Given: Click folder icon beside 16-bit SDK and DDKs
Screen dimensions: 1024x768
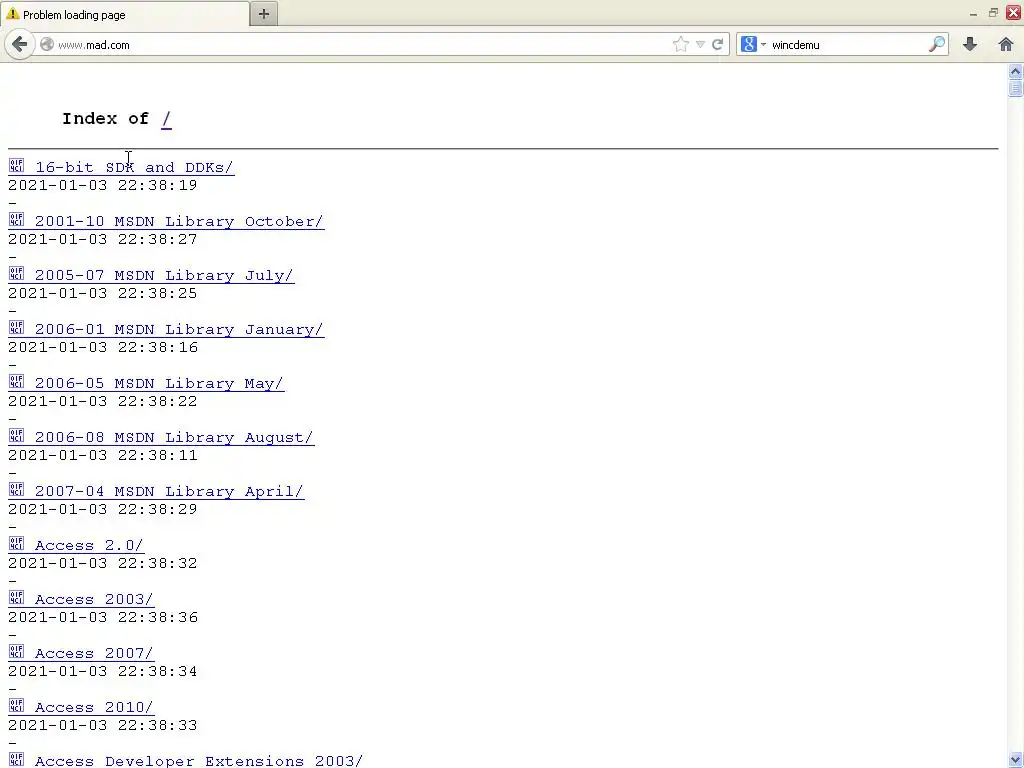Looking at the screenshot, I should [x=16, y=165].
